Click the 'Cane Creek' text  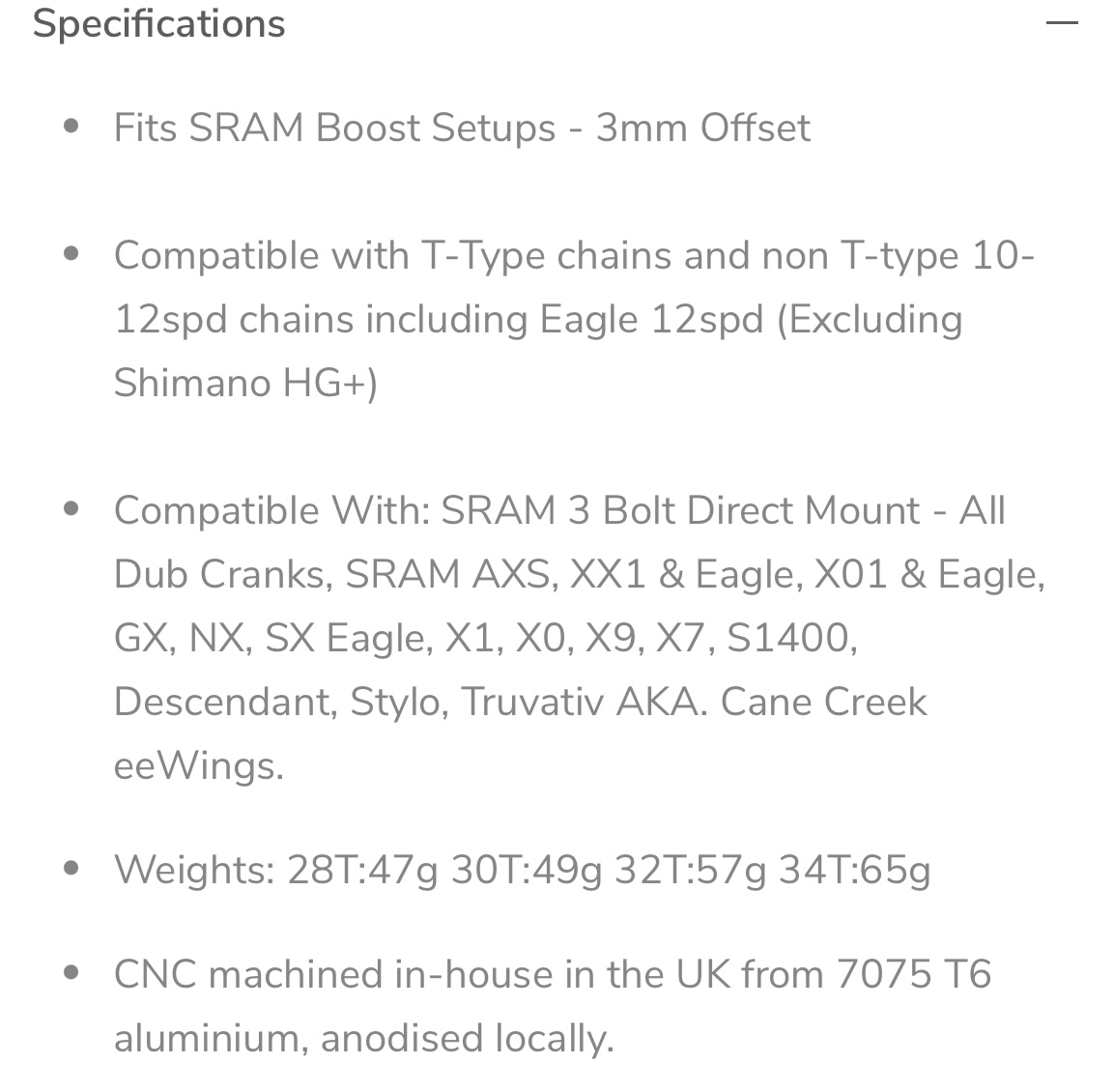click(x=823, y=702)
